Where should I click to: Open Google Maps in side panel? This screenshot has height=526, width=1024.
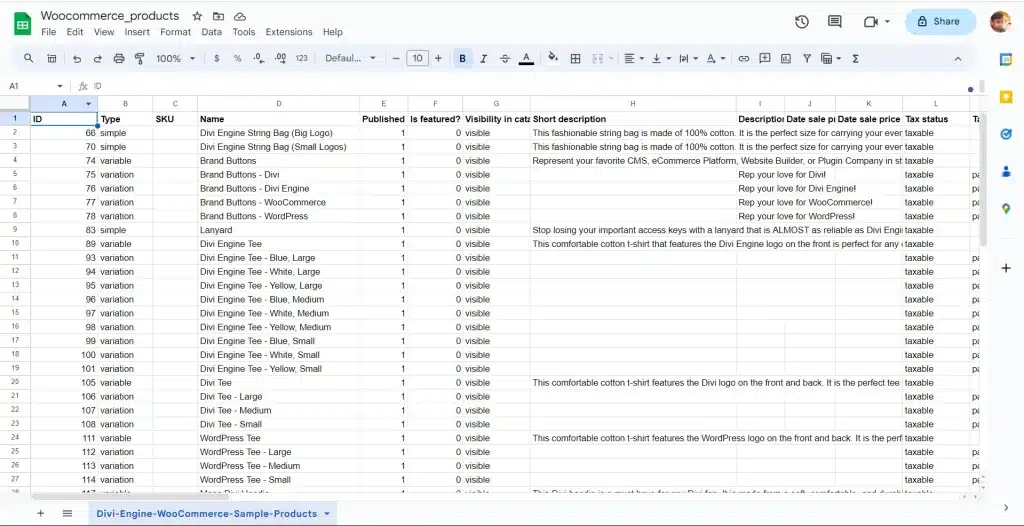click(x=1006, y=208)
